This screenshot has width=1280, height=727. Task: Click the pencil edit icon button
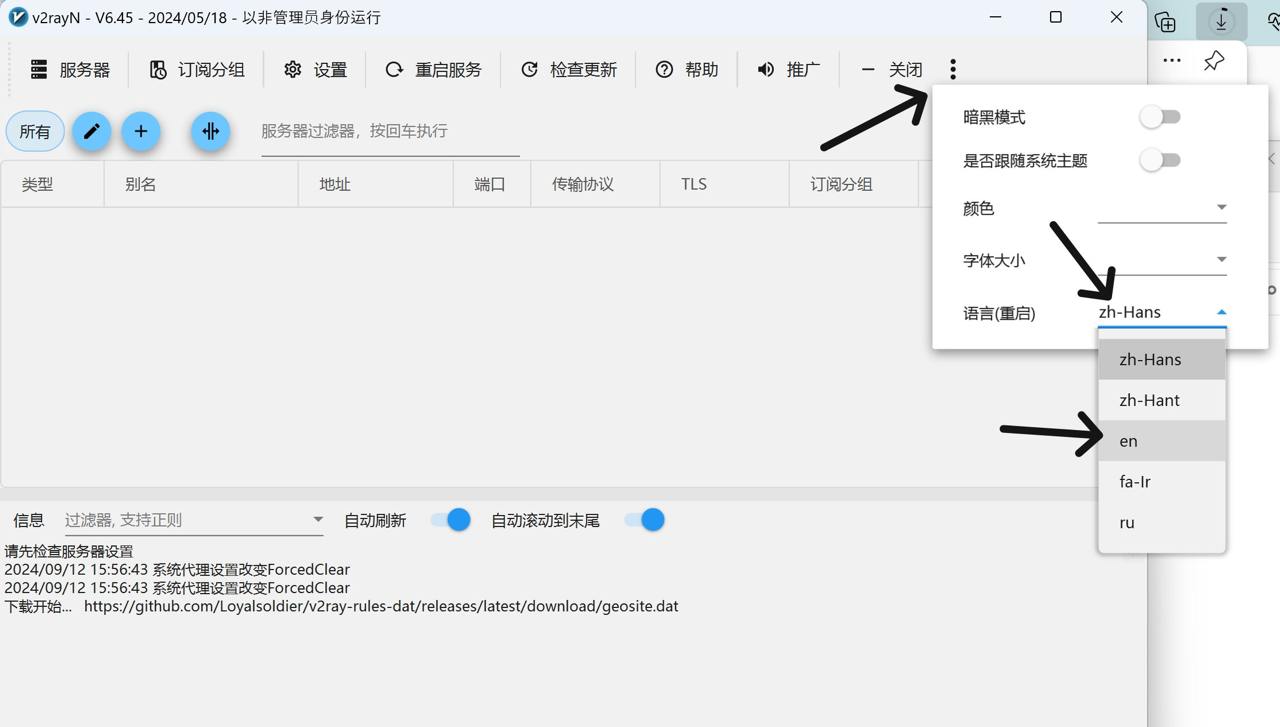91,131
